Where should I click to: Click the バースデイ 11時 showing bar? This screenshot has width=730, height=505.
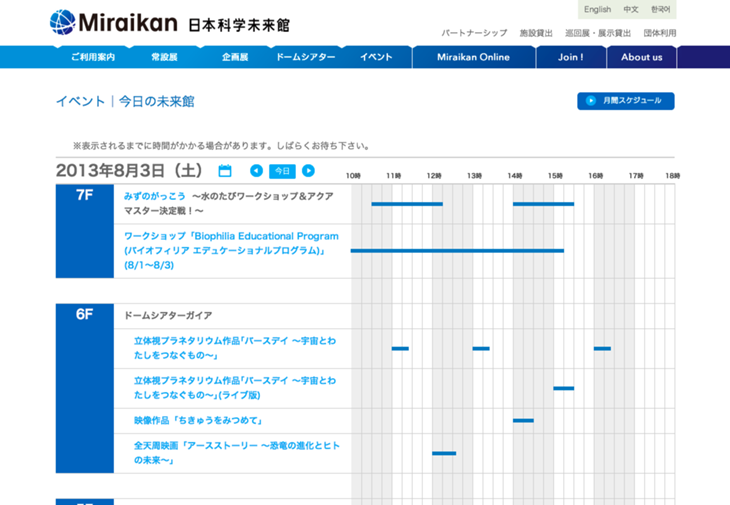pyautogui.click(x=400, y=349)
